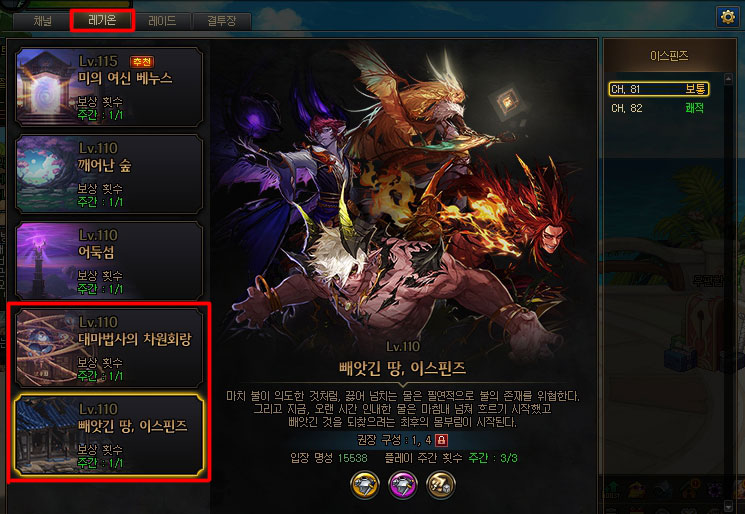
Task: Switch to the 레이드 tab
Action: [x=162, y=21]
